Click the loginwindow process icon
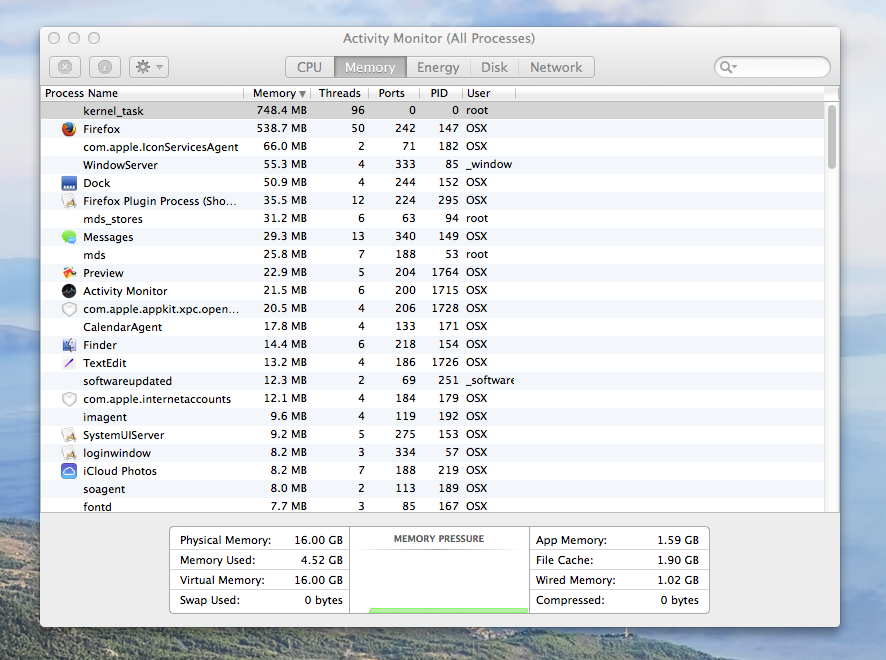The image size is (886, 660). [x=69, y=453]
